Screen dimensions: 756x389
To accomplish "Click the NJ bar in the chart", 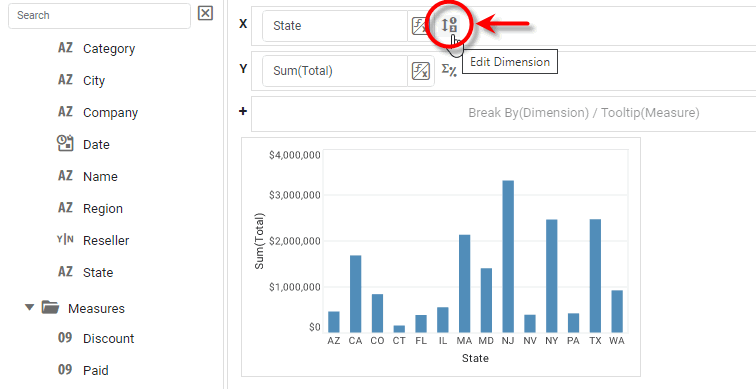I will click(x=508, y=256).
